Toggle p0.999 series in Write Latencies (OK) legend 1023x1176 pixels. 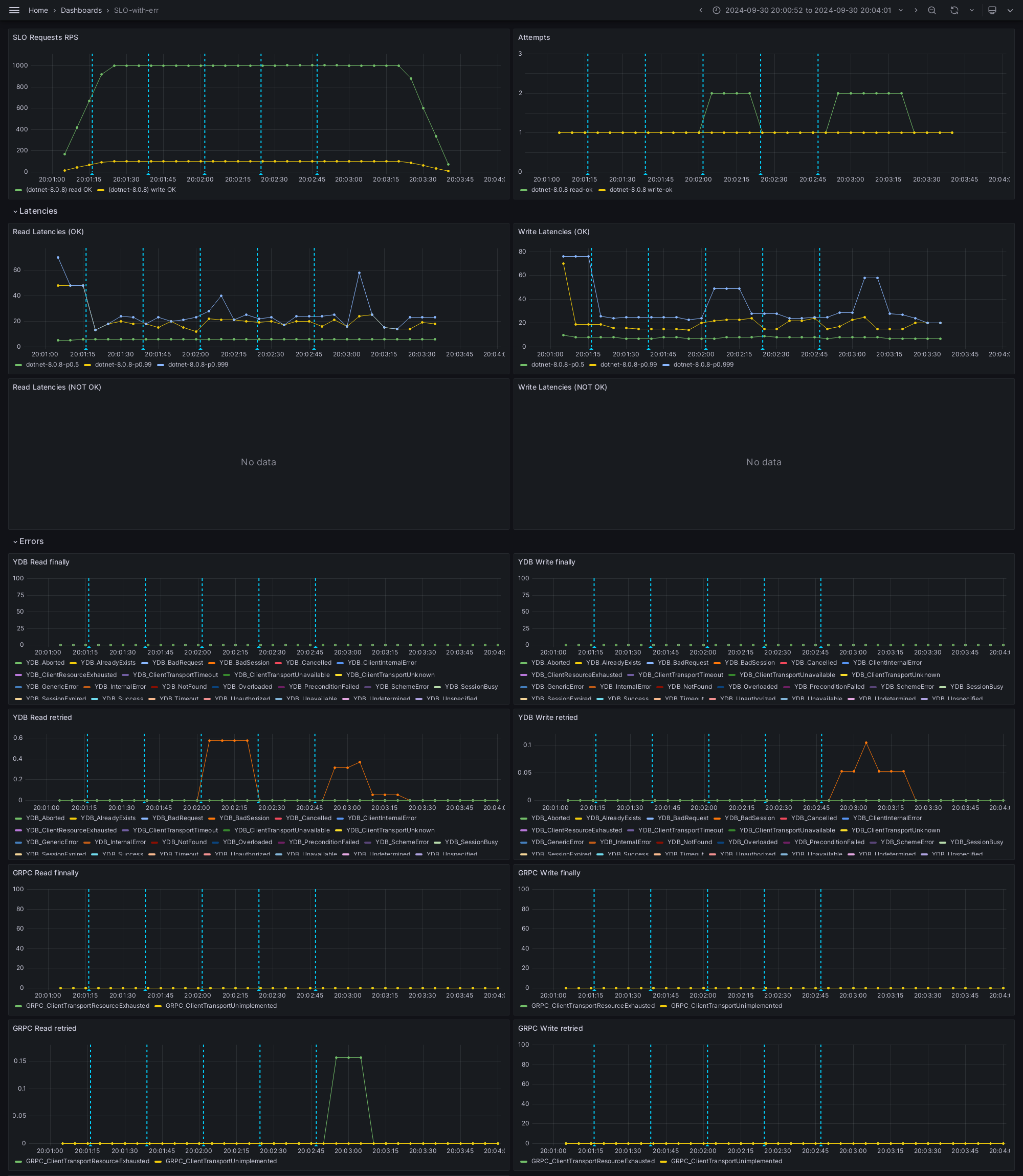tap(703, 365)
